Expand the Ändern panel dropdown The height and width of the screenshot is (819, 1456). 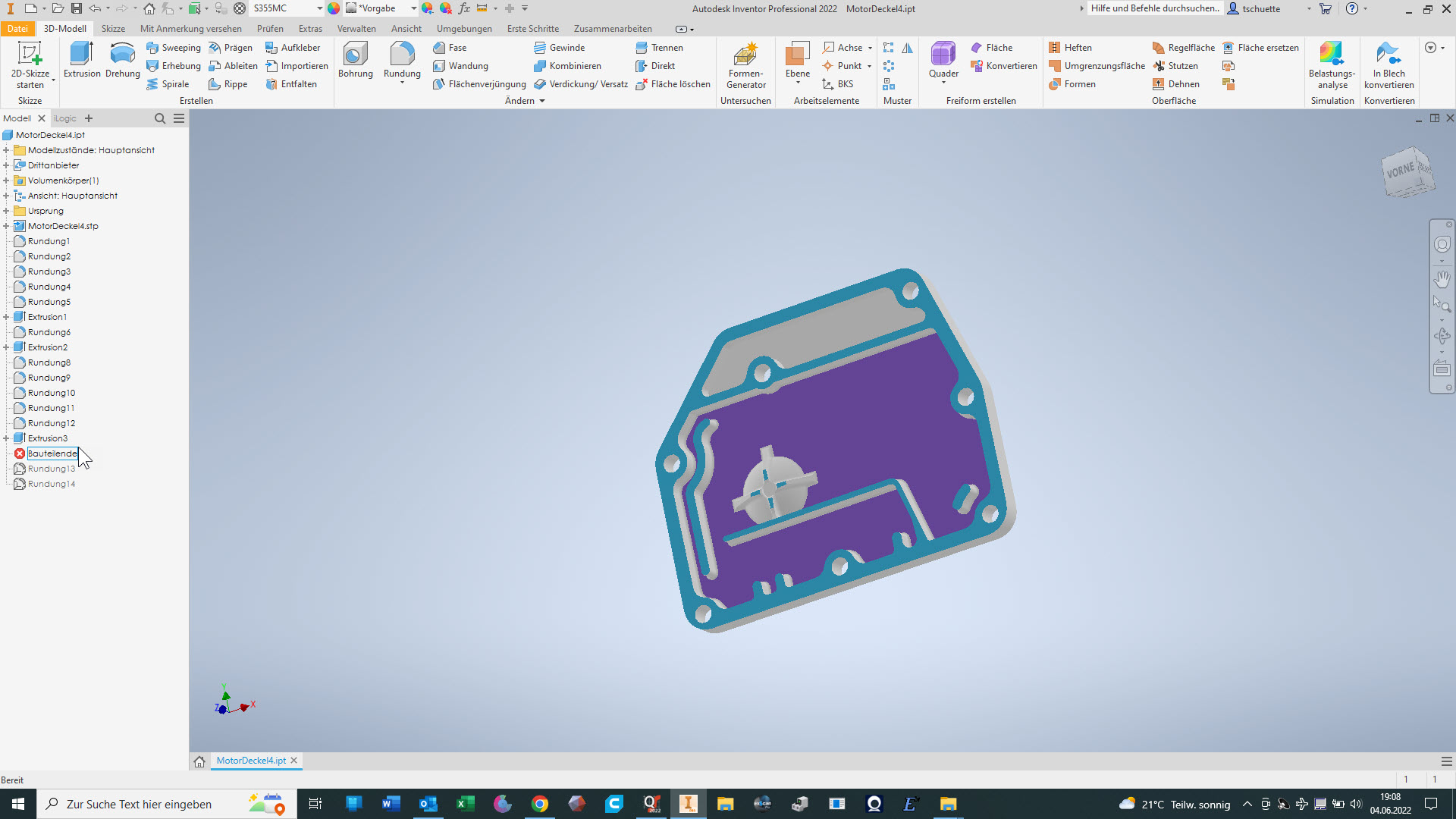click(541, 101)
